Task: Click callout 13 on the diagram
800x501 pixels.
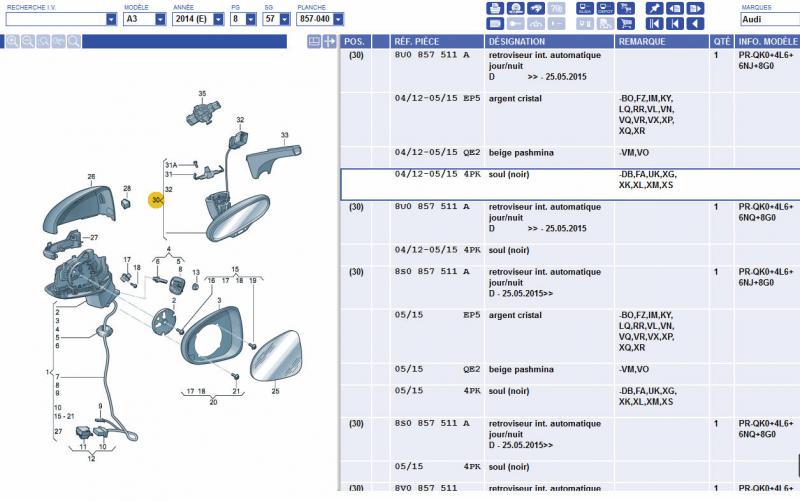Action: (x=195, y=272)
